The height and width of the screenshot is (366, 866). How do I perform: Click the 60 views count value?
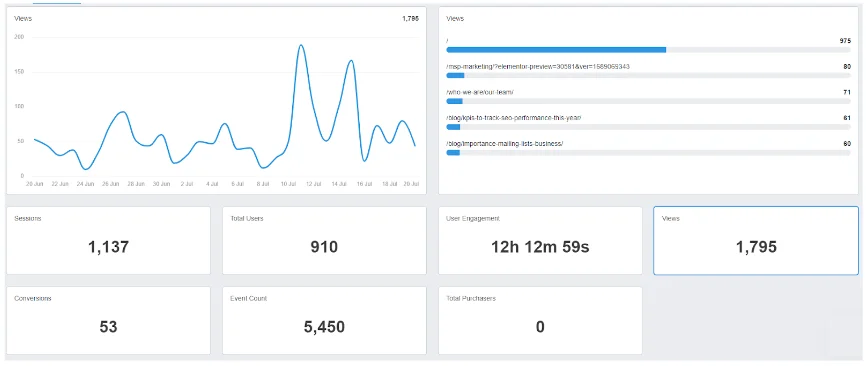pos(847,144)
